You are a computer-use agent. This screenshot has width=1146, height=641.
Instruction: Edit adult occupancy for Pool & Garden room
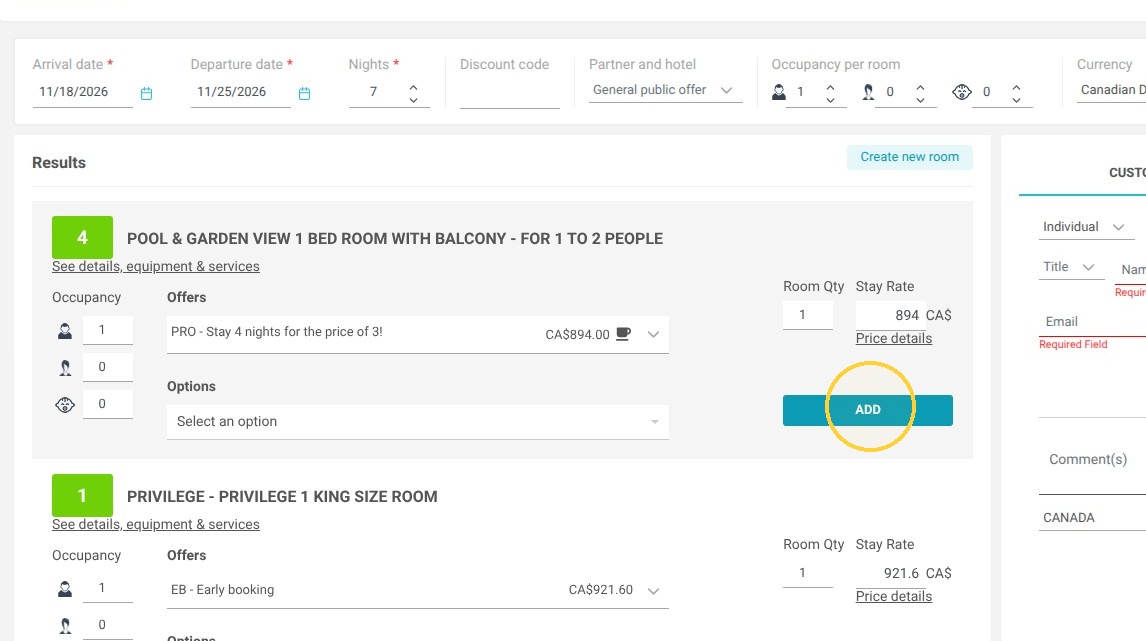[x=107, y=330]
